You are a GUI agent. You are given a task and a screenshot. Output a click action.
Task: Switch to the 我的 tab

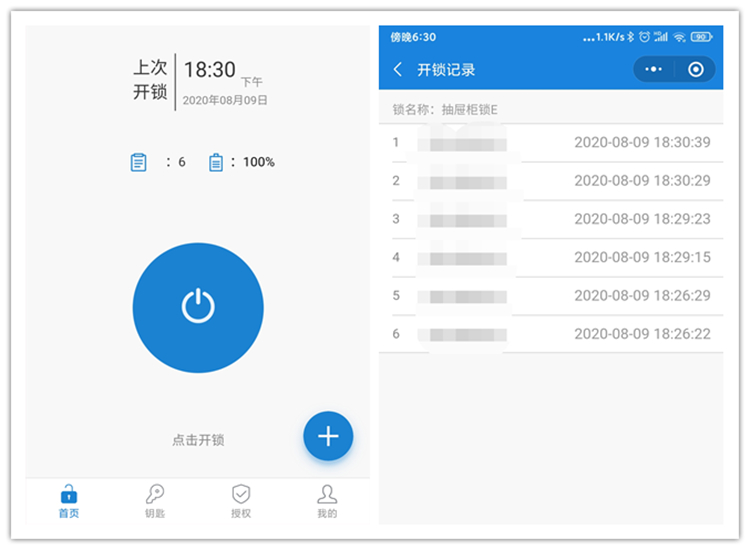(x=327, y=501)
